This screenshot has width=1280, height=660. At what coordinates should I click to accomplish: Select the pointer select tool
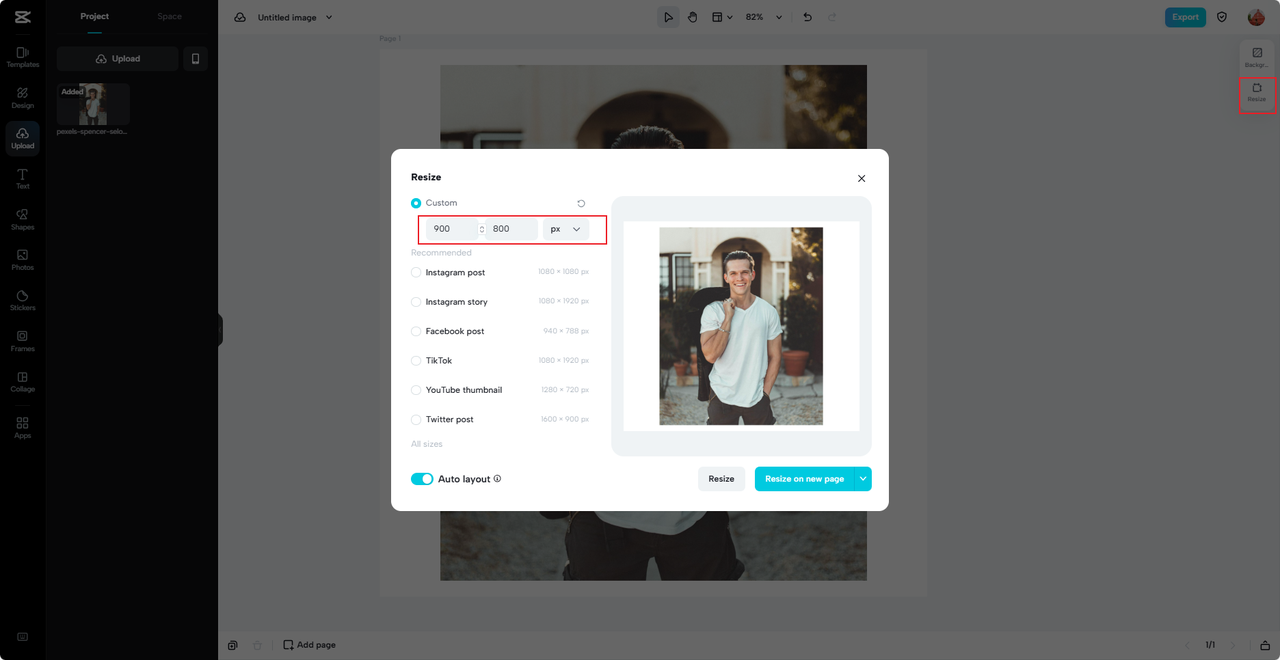[668, 17]
